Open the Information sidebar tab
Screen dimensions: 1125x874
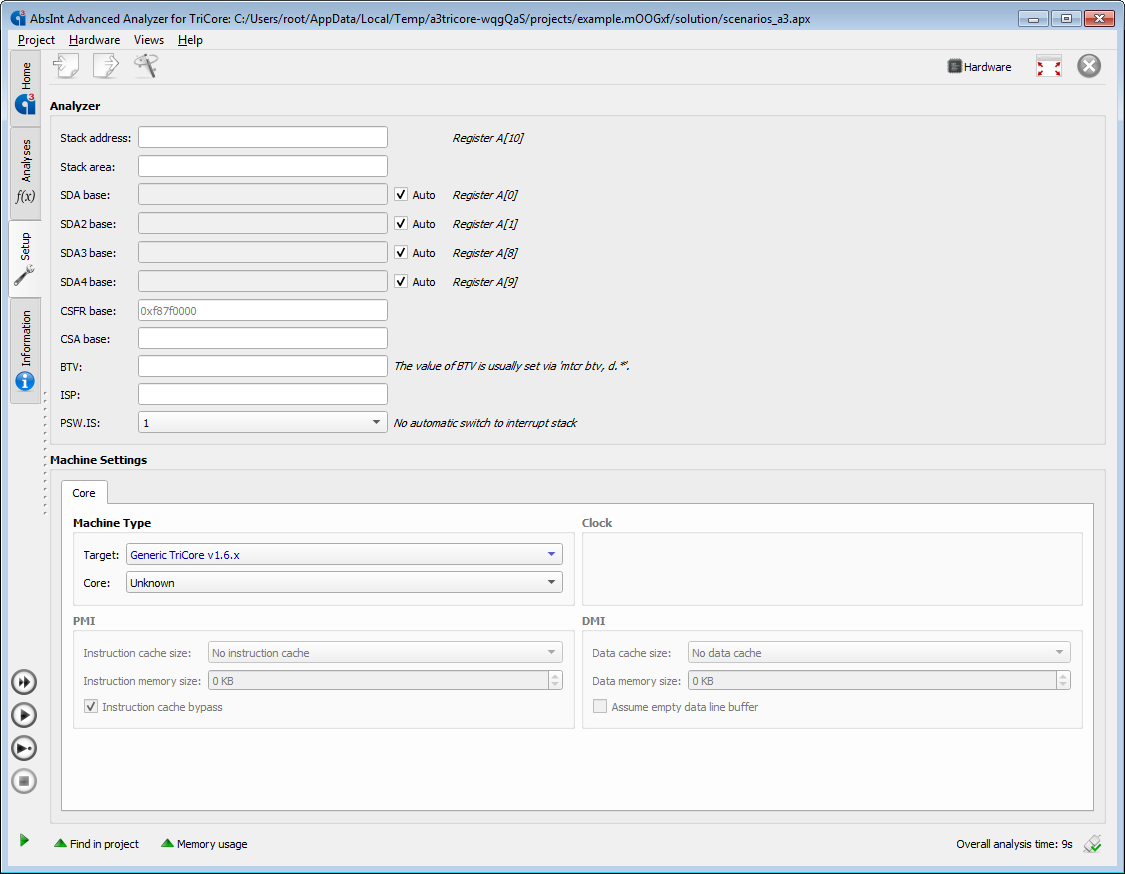pos(25,350)
